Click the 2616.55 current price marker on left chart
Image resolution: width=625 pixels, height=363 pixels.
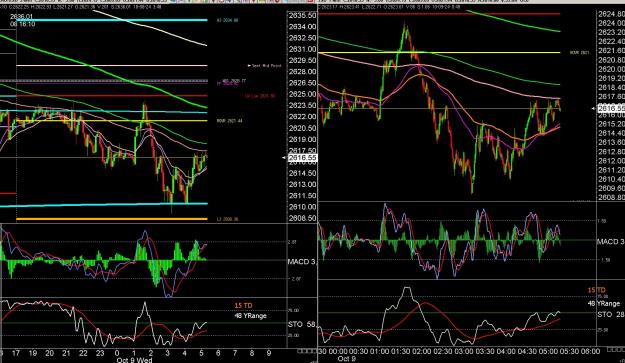pos(303,158)
